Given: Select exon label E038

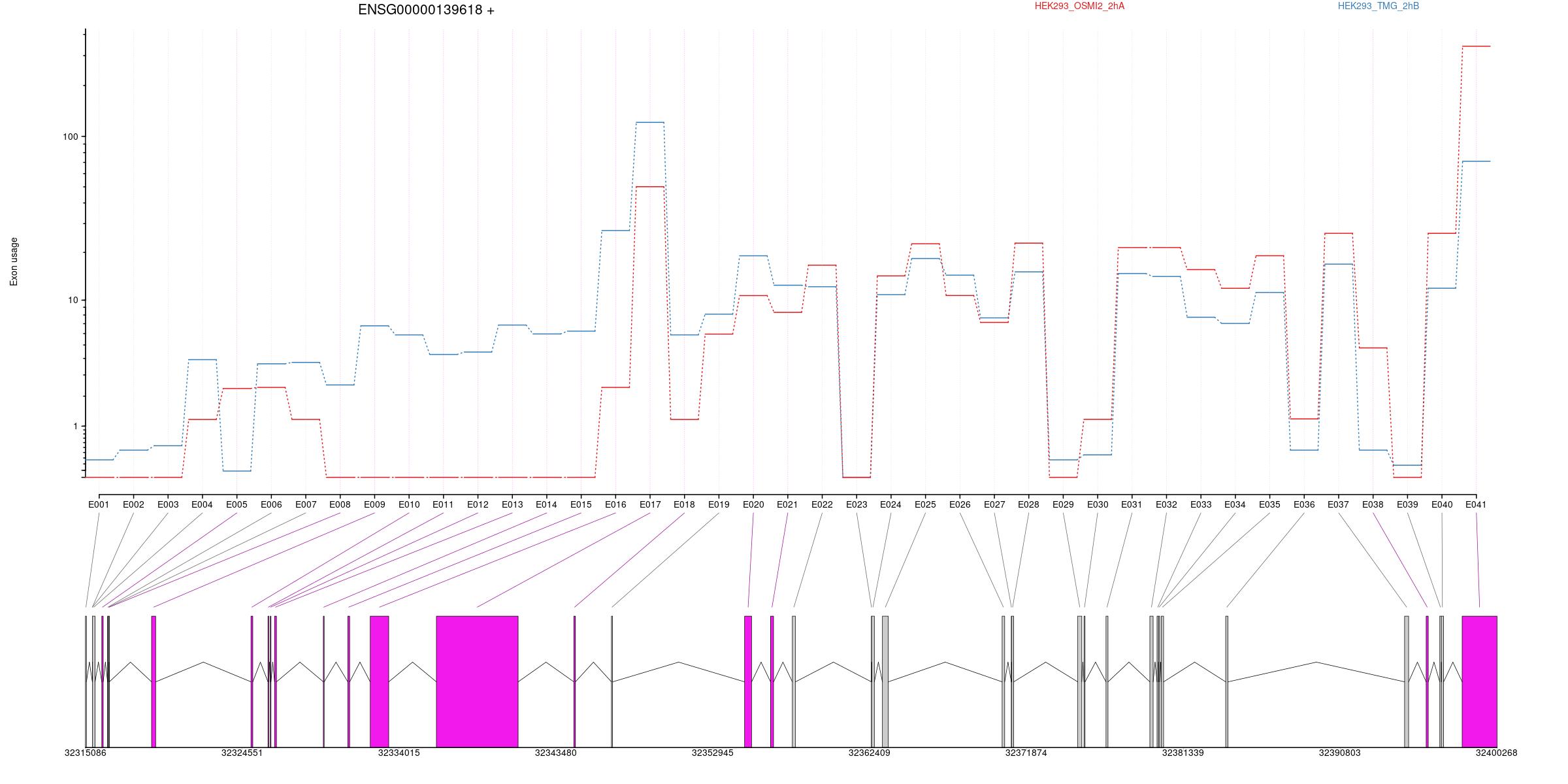Looking at the screenshot, I should coord(1373,504).
